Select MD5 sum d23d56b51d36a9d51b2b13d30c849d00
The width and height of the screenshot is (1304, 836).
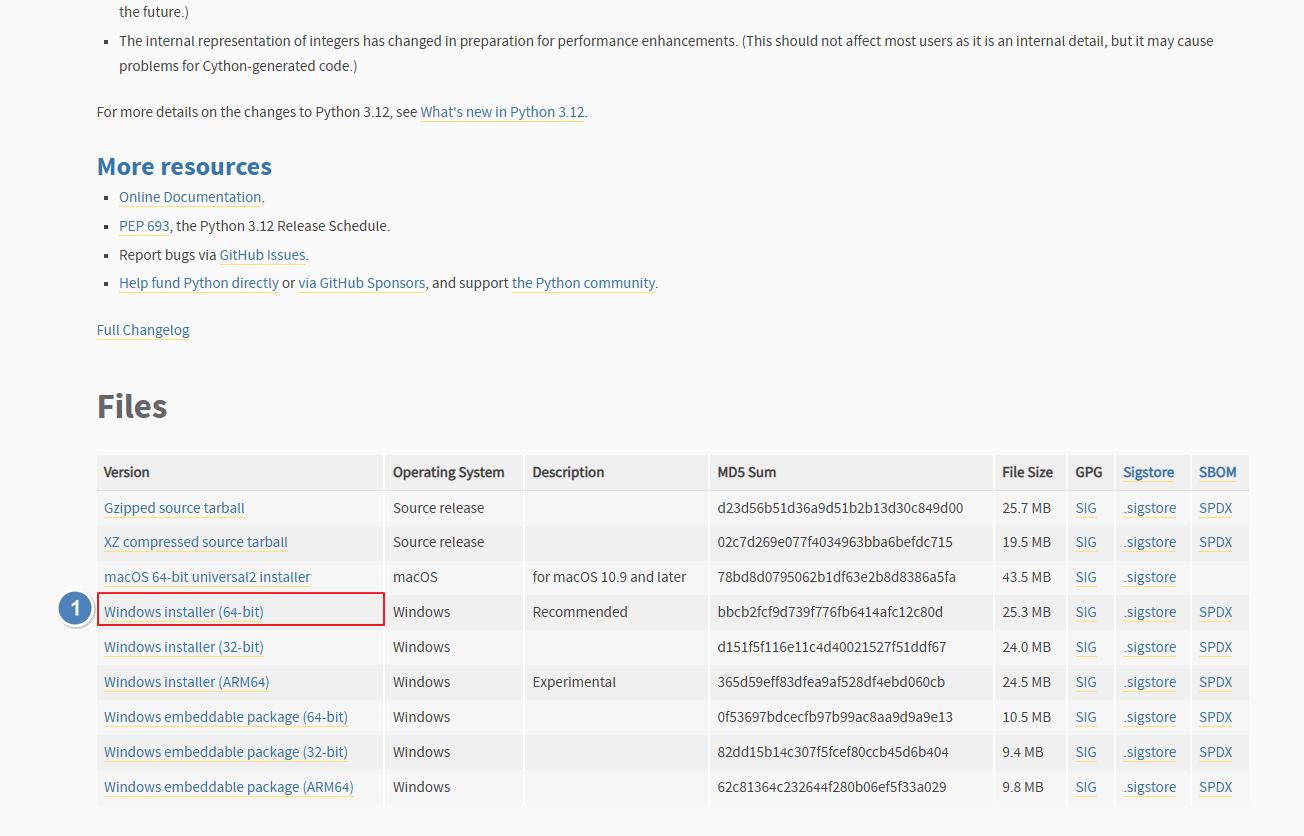(x=840, y=508)
